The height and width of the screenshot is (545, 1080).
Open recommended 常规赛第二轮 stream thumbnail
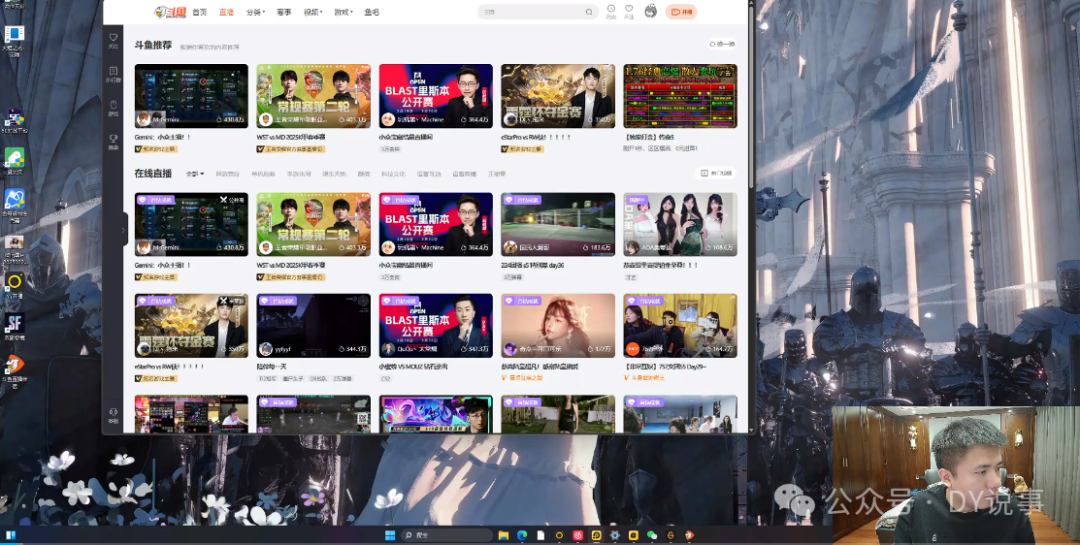[313, 96]
